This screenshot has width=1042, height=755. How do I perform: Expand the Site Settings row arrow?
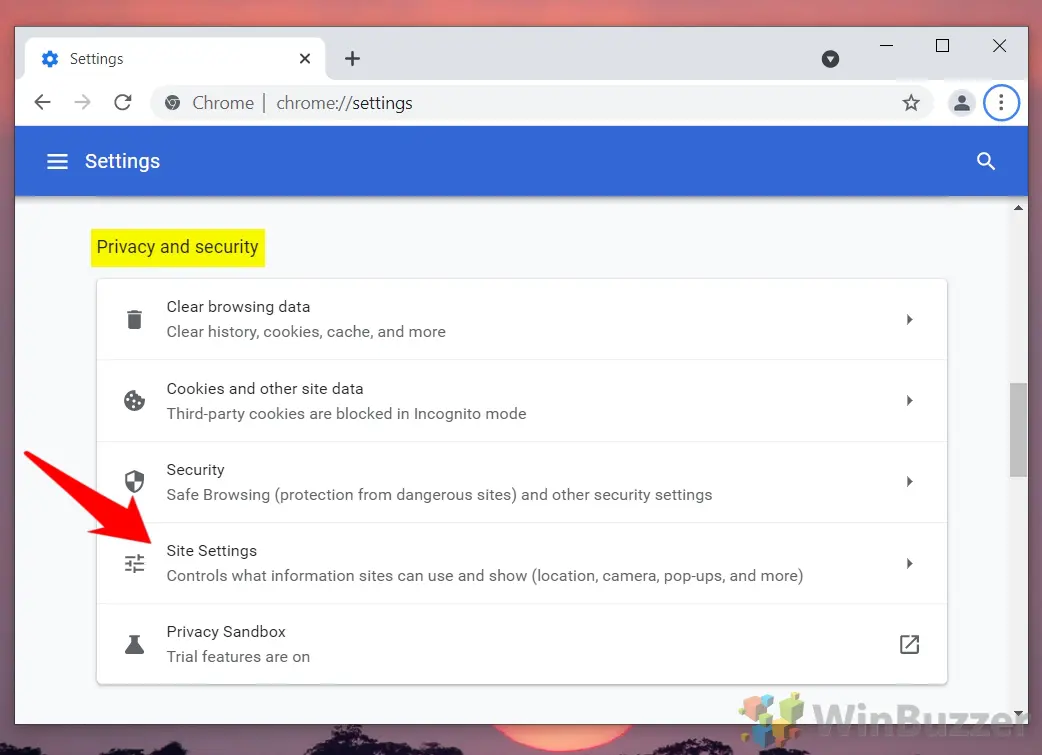click(x=909, y=563)
